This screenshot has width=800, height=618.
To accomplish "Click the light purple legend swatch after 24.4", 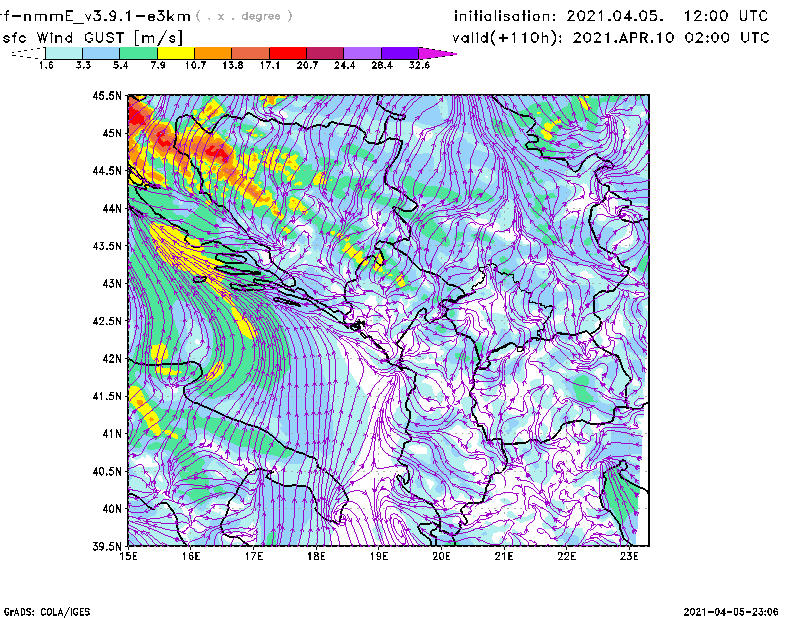I will click(362, 53).
